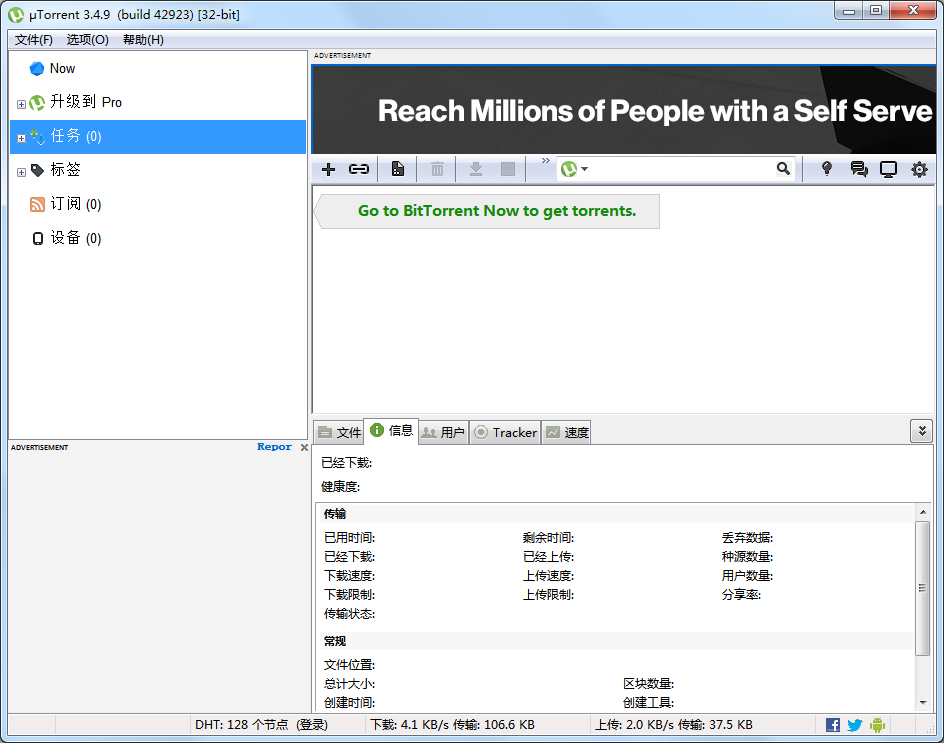Image resolution: width=944 pixels, height=743 pixels.
Task: Click the search magnifier icon
Action: tap(784, 169)
